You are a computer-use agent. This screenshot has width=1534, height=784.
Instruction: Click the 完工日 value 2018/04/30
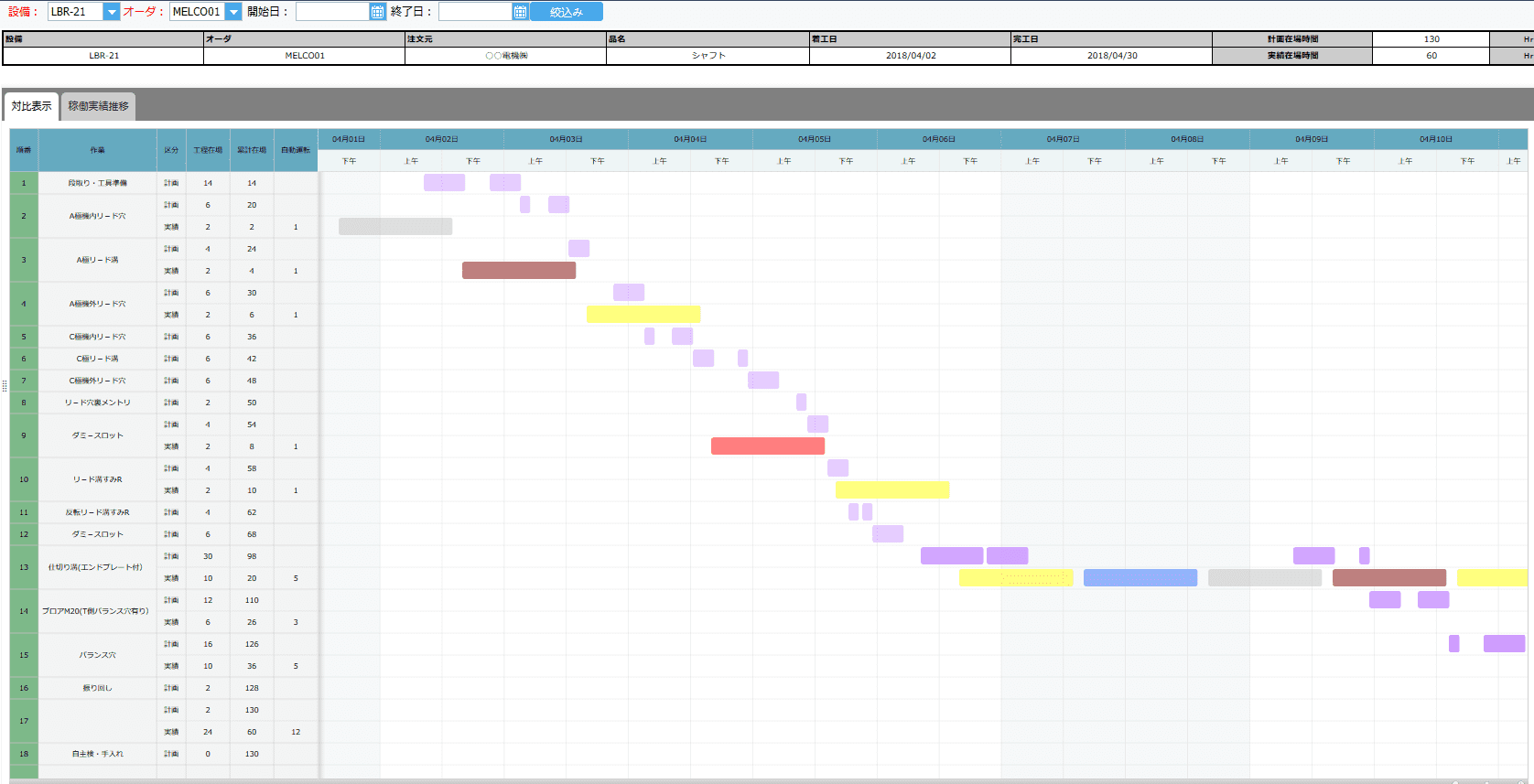[x=1112, y=56]
